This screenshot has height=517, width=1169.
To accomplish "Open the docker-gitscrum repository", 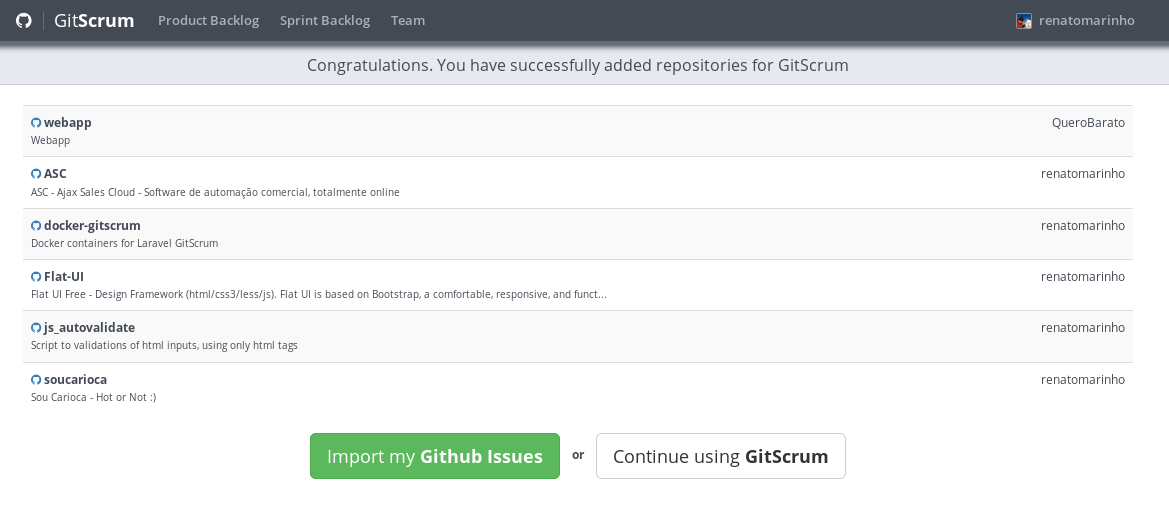I will click(x=92, y=225).
